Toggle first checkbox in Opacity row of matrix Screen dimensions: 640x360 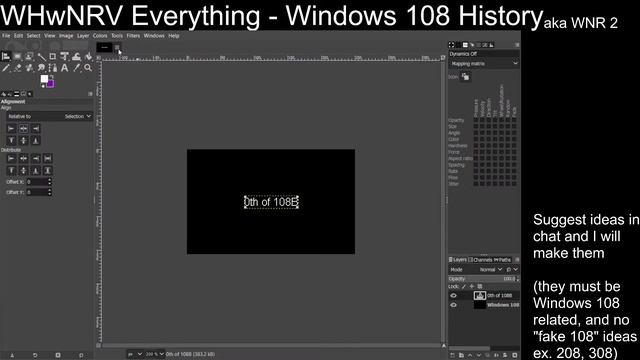[476, 120]
